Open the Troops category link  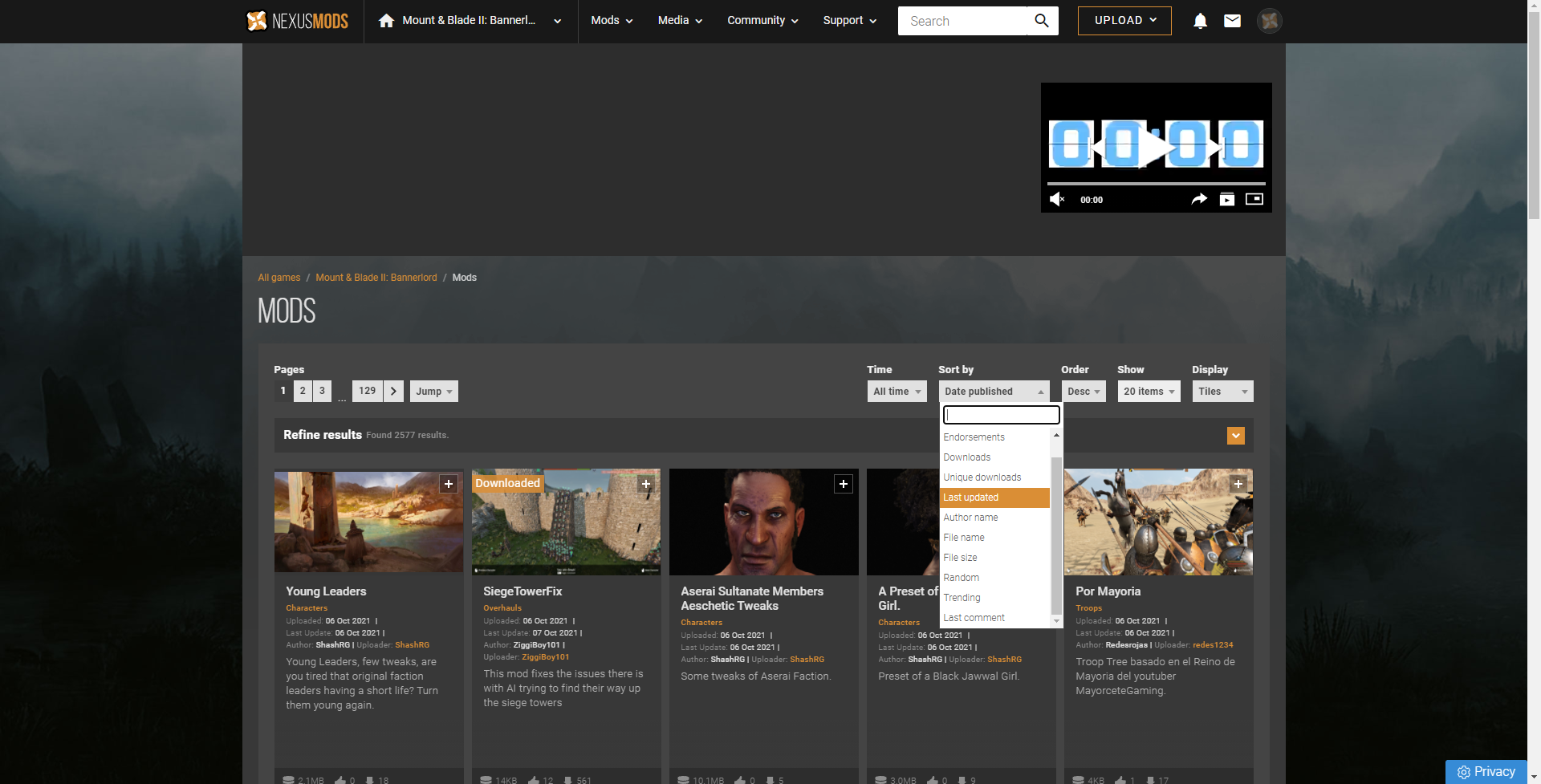point(1088,608)
